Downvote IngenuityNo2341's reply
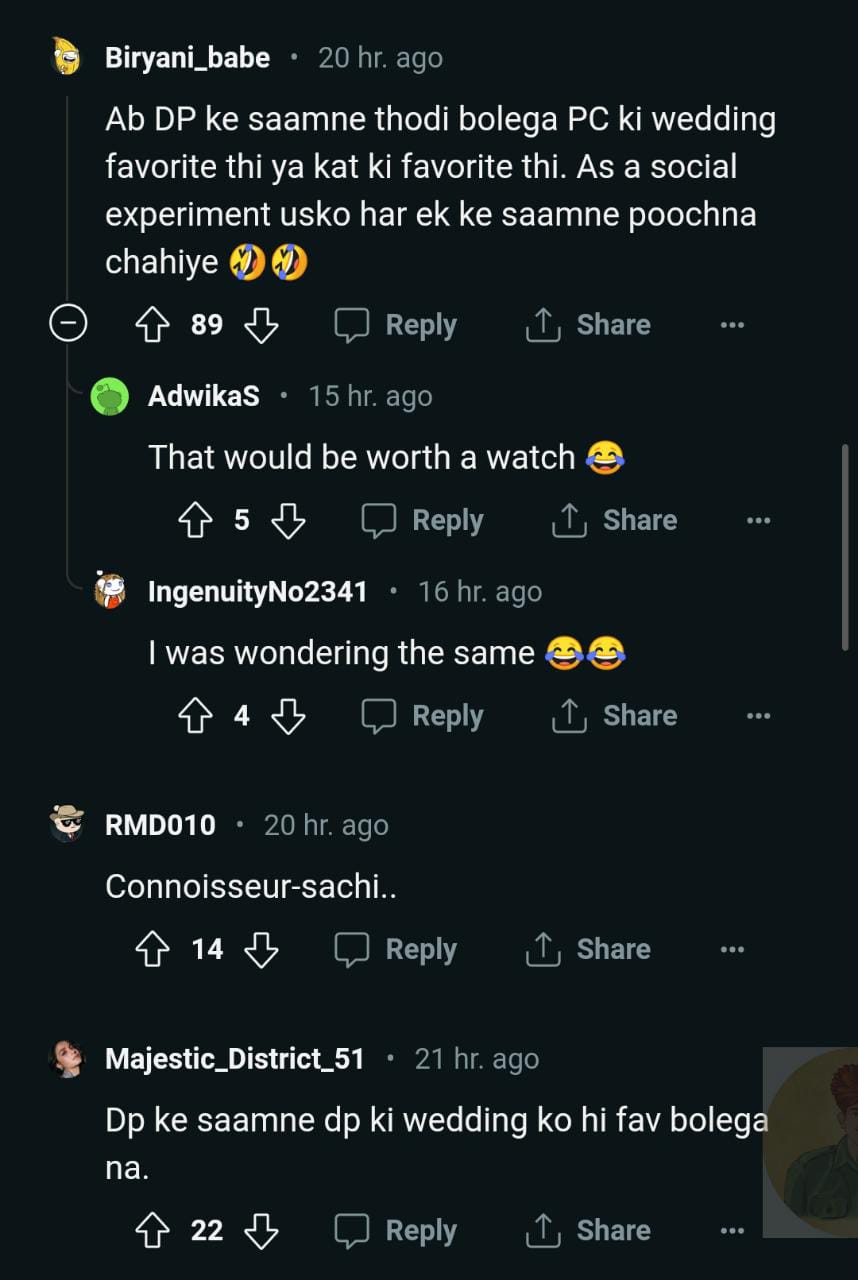The width and height of the screenshot is (858, 1280). coord(288,716)
